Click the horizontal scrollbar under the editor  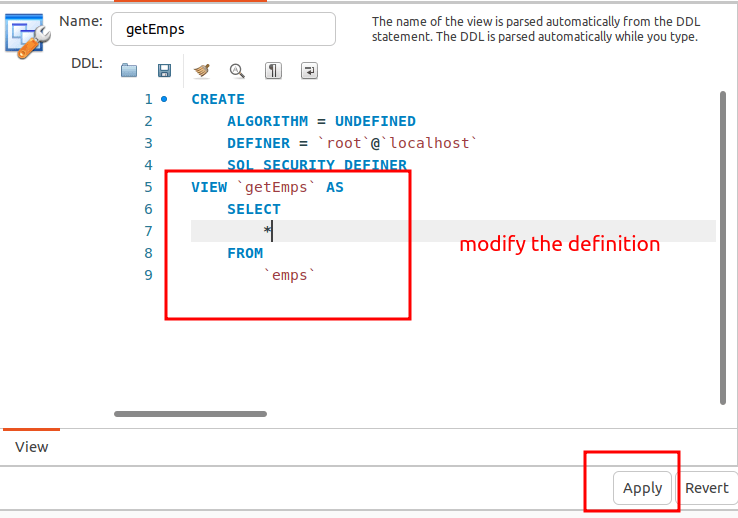coord(190,414)
